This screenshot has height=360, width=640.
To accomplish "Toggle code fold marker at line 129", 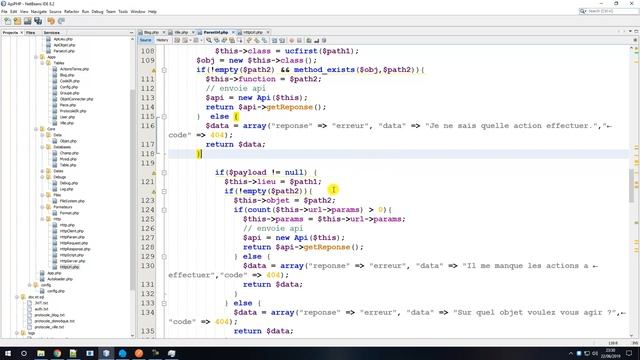I will coord(164,256).
